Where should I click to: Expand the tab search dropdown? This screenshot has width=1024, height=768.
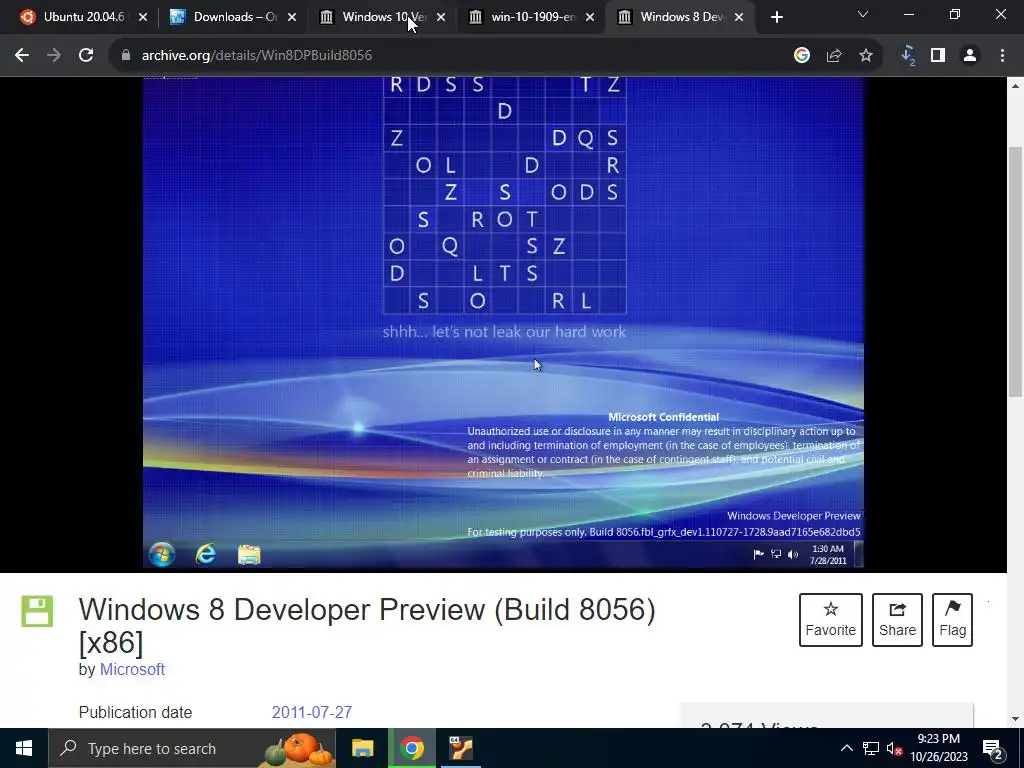[x=863, y=14]
